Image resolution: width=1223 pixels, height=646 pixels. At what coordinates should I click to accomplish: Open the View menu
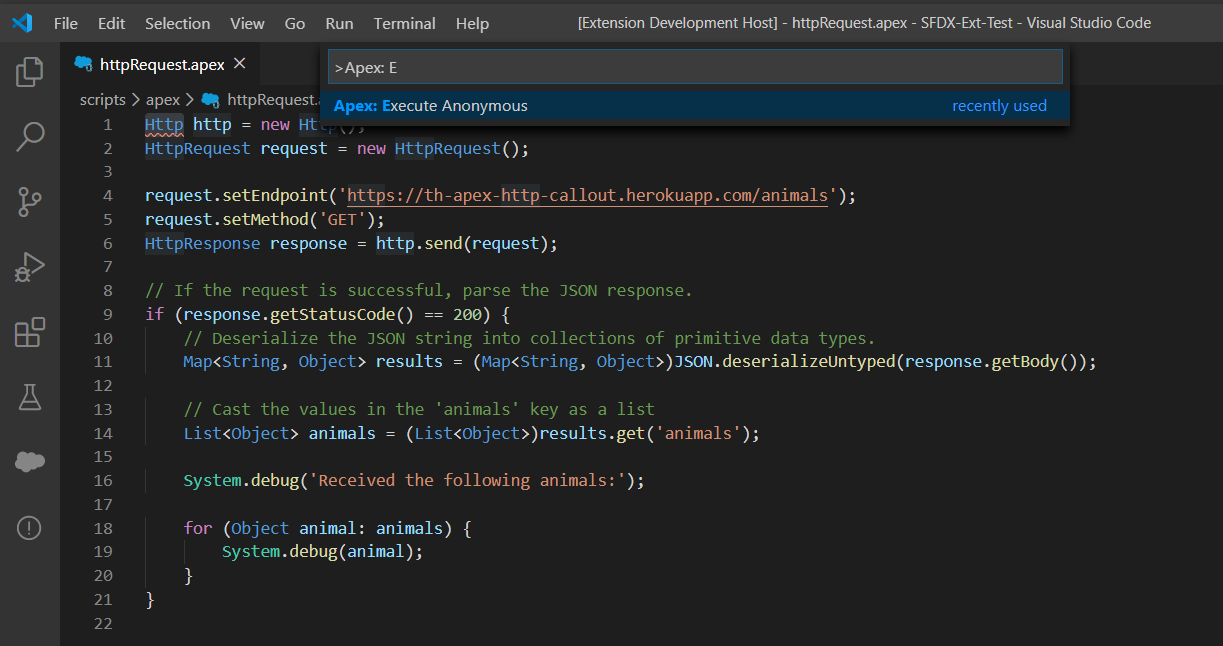(247, 23)
